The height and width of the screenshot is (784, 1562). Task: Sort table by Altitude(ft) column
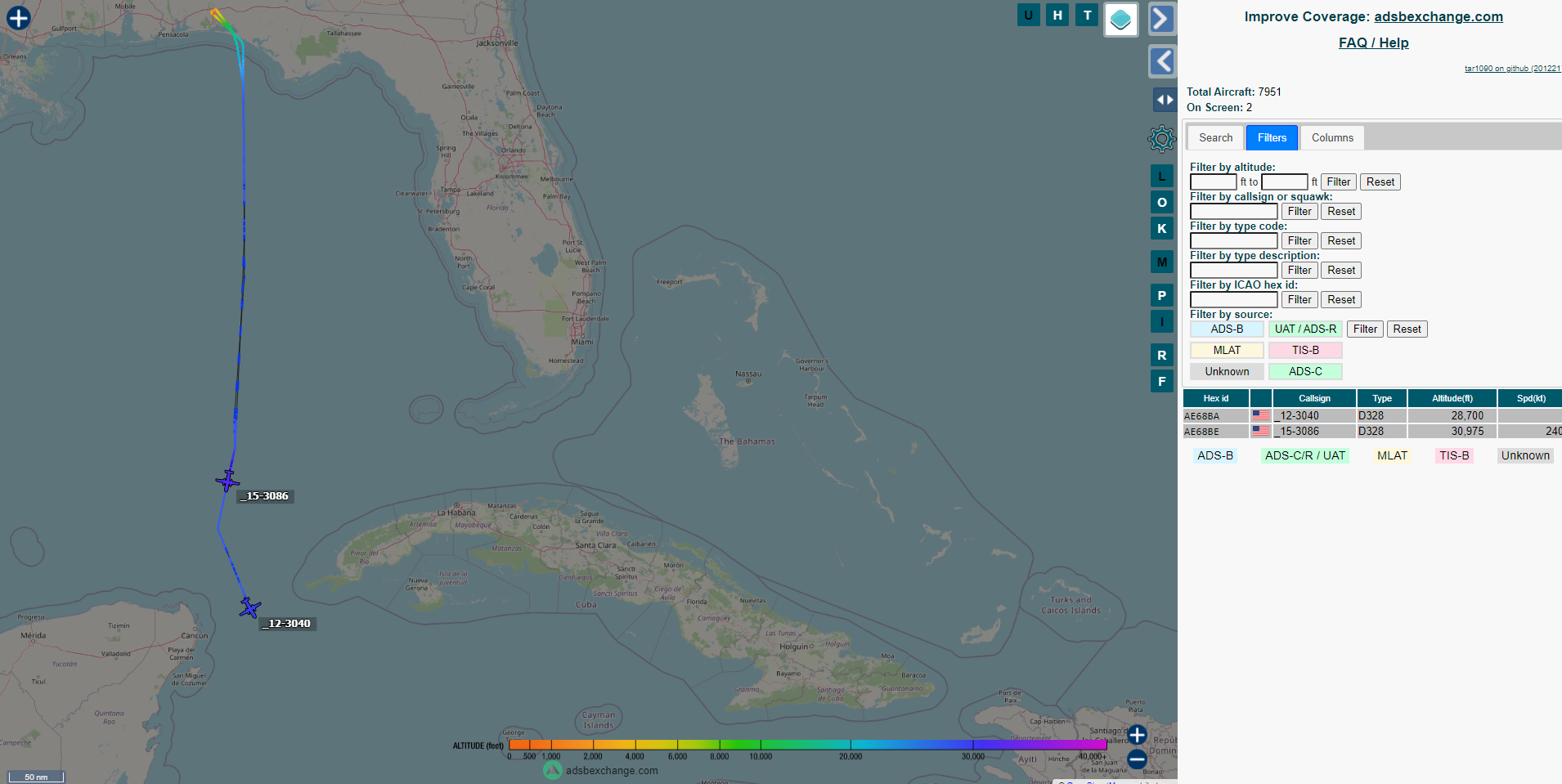point(1452,398)
